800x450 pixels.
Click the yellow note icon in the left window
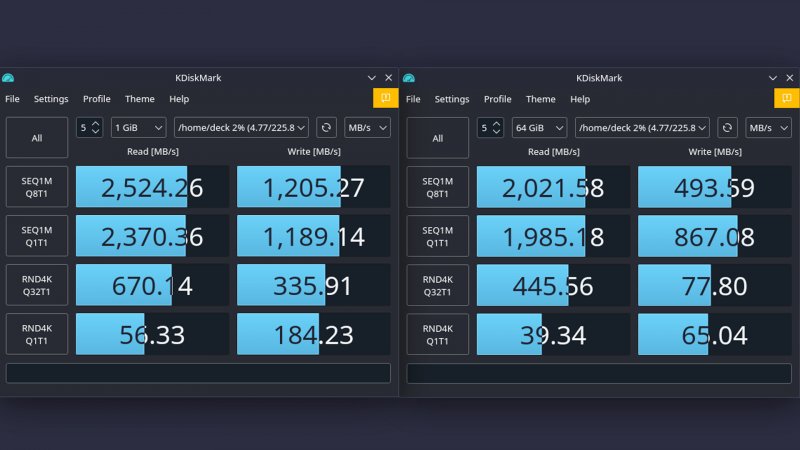(385, 98)
